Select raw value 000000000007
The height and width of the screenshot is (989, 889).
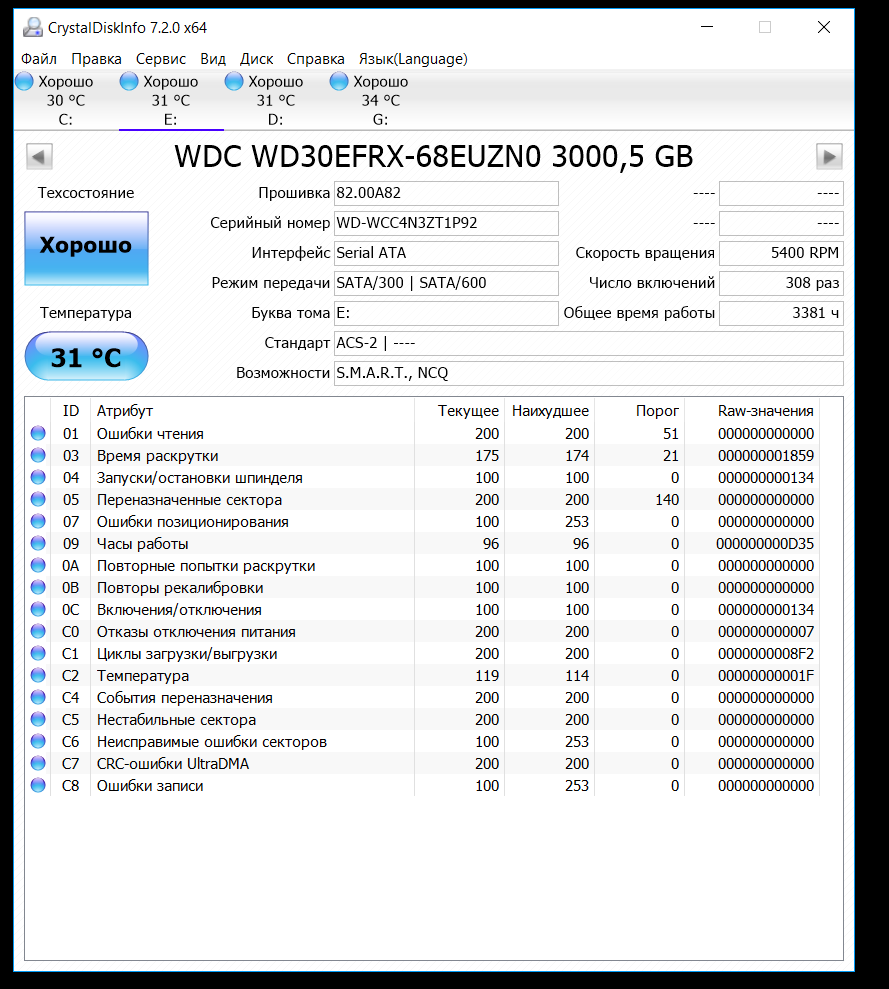[765, 631]
